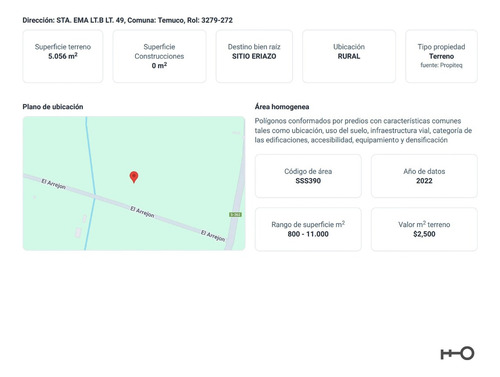Viewport: 500px width, 377px height.
Task: Click the '$2,500' value
Action: click(x=424, y=234)
